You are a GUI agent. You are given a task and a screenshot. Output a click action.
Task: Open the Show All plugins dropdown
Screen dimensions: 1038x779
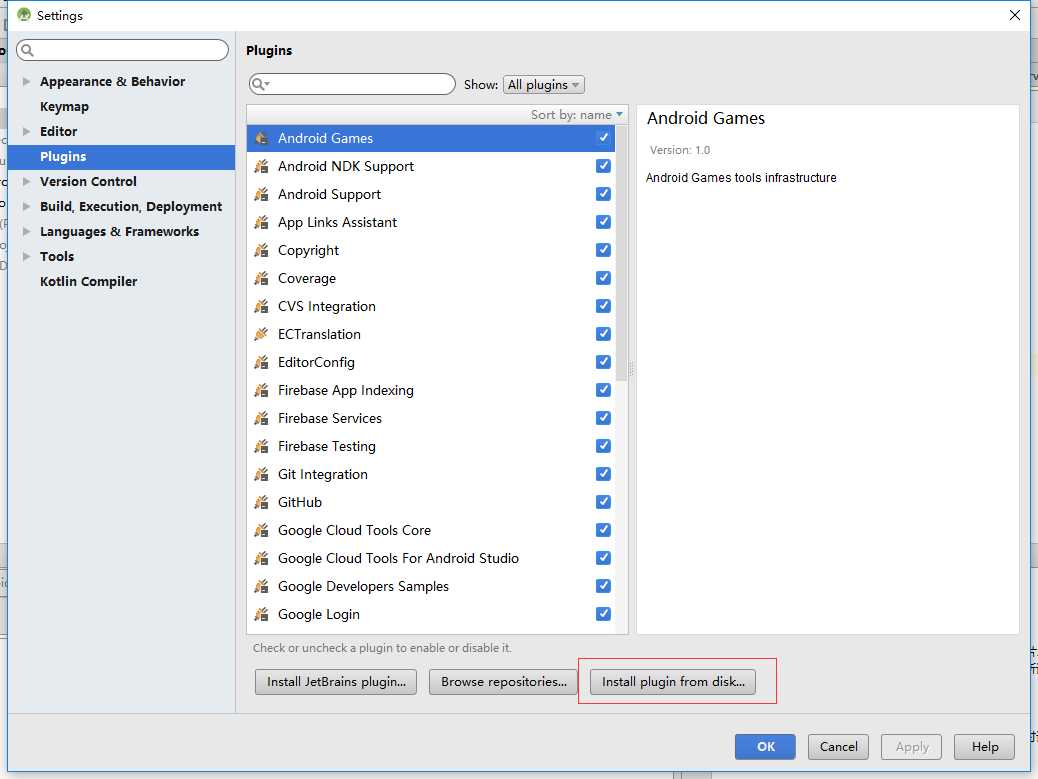[x=543, y=85]
